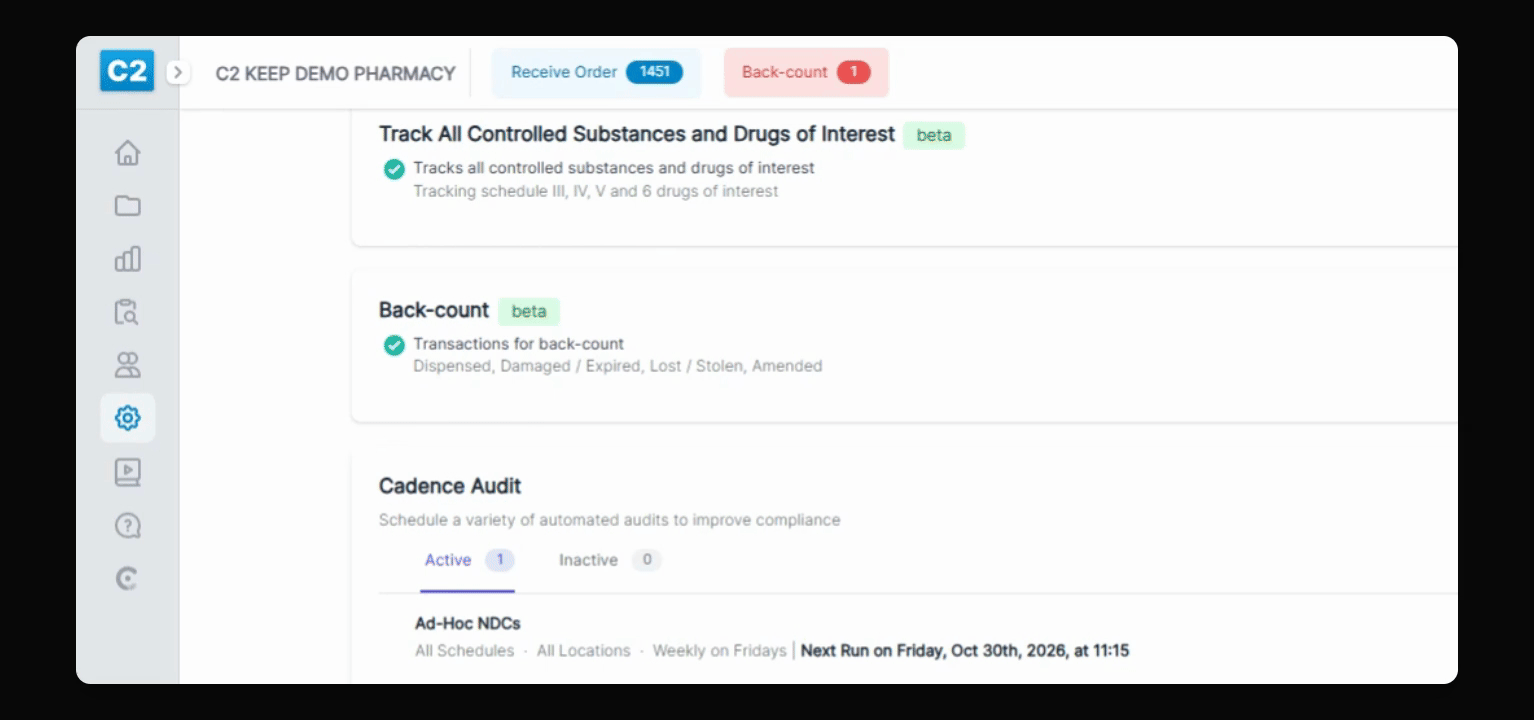Click 'Weekly on Fridays' text
Image resolution: width=1534 pixels, height=720 pixels.
[719, 651]
